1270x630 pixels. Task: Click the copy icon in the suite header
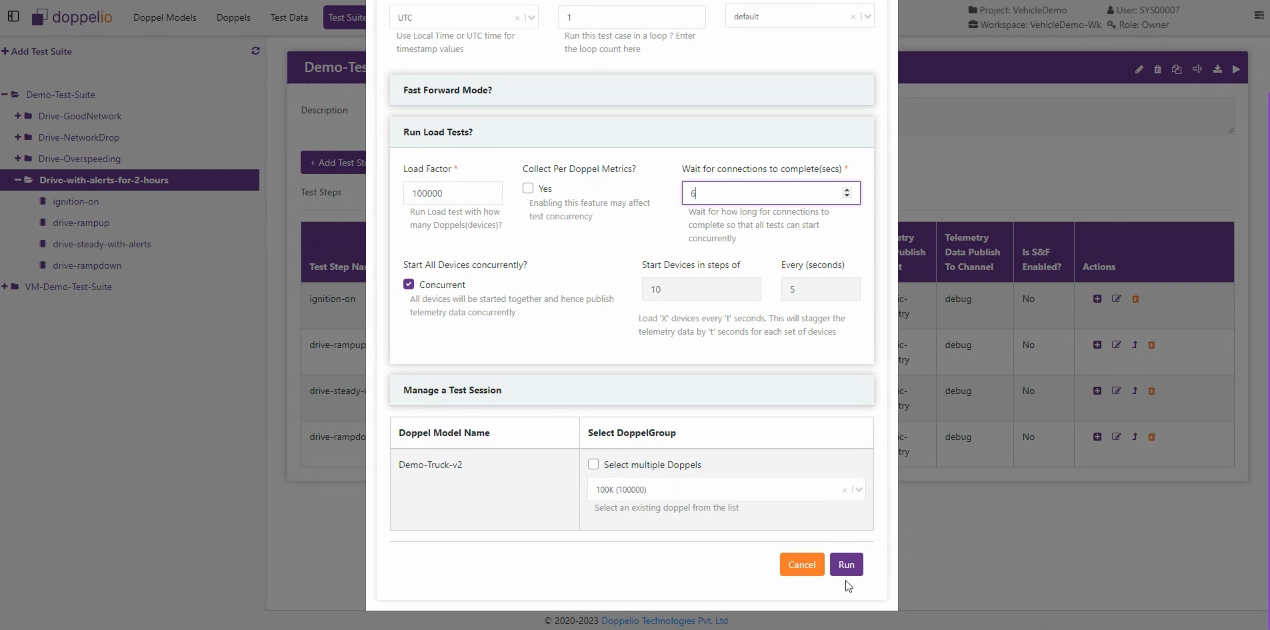pyautogui.click(x=1177, y=69)
